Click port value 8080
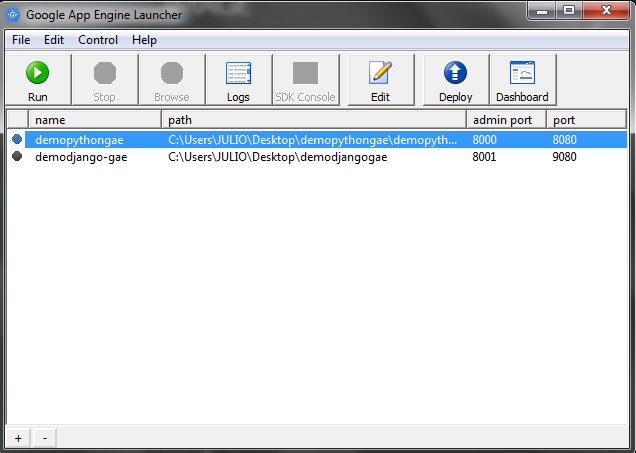Image resolution: width=636 pixels, height=453 pixels. (x=564, y=140)
